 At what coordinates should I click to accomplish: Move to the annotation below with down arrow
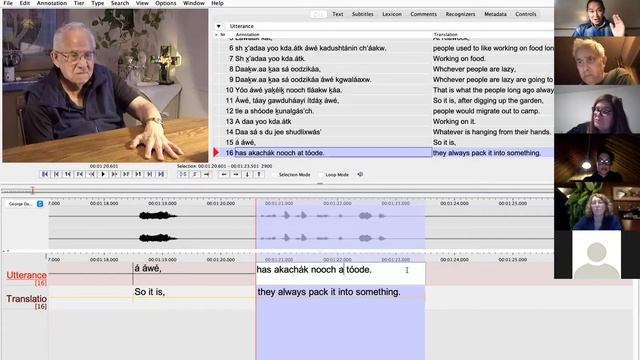click(247, 174)
